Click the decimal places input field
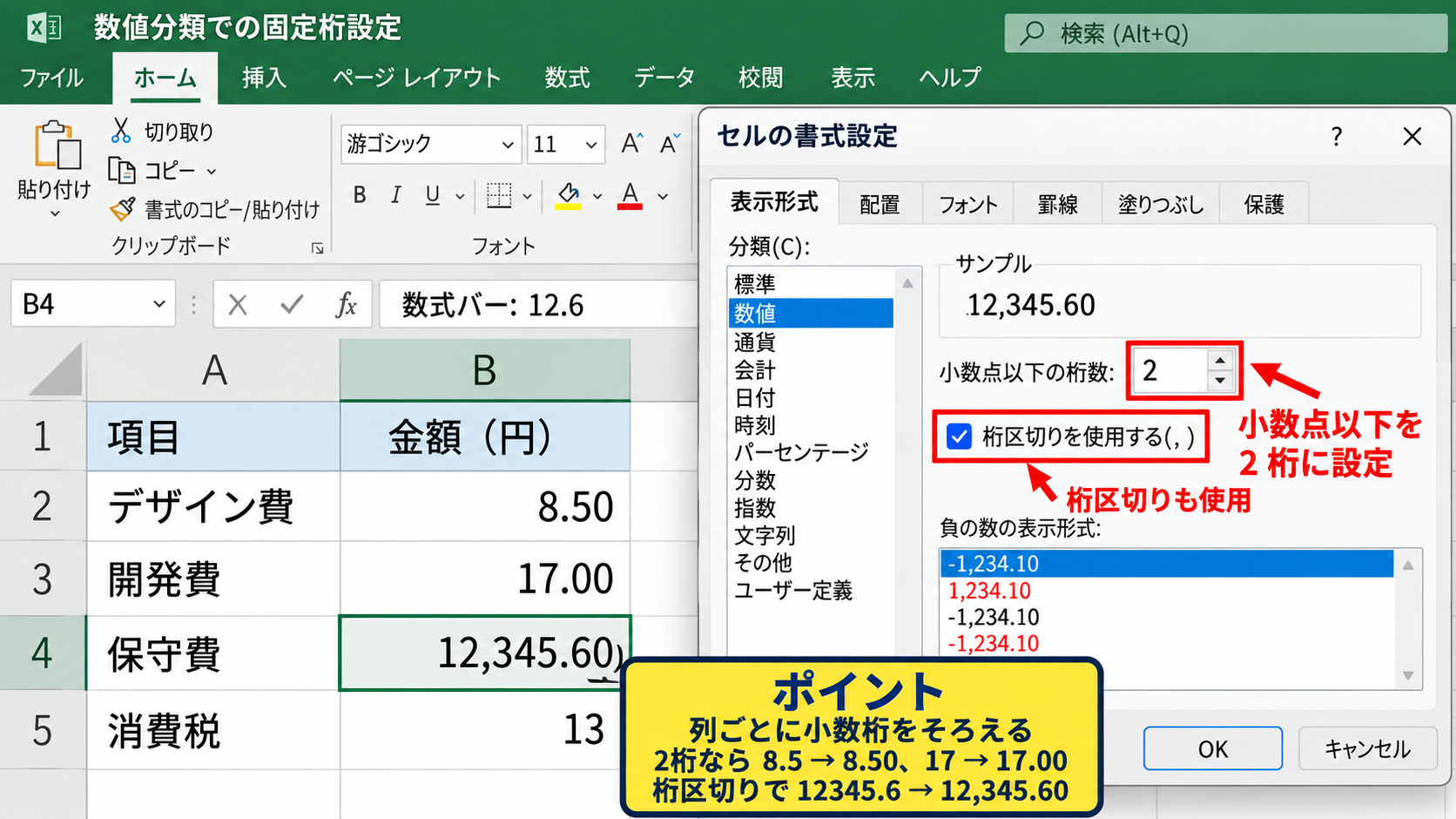This screenshot has height=819, width=1456. coord(1170,370)
